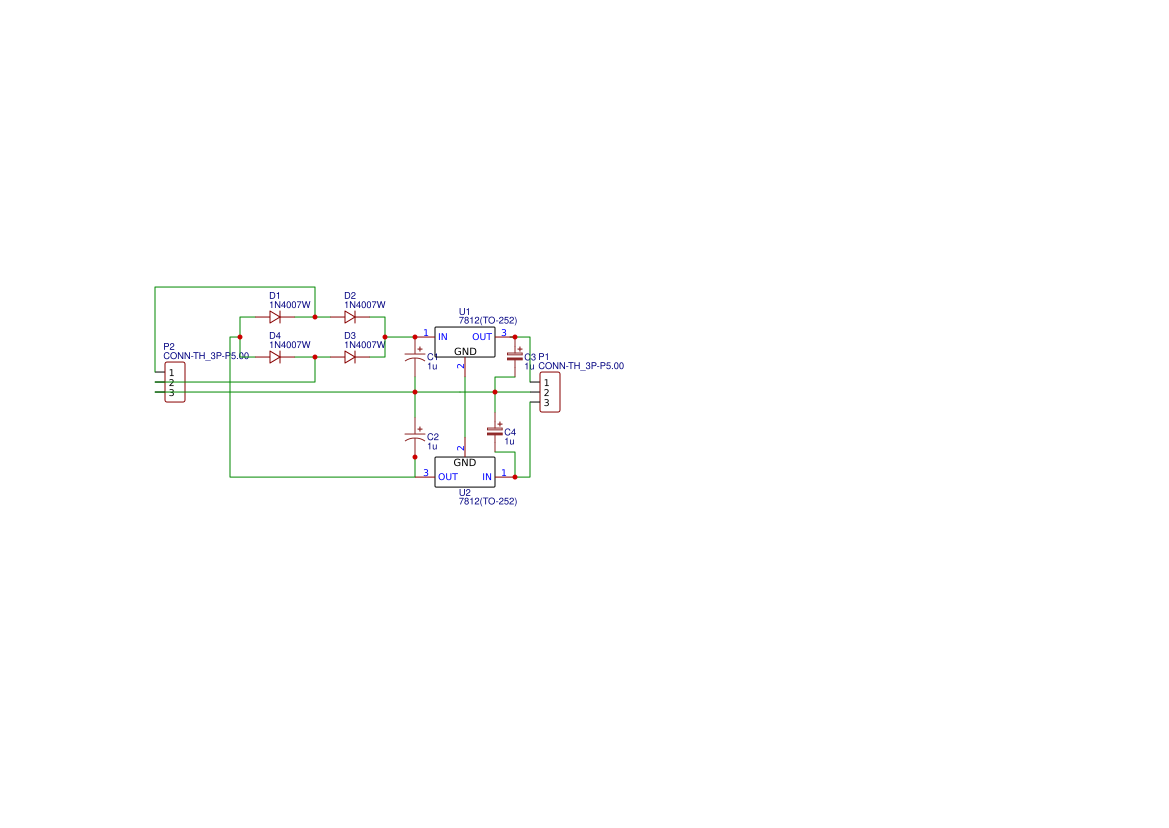Select the D1 diode symbol

coord(275,317)
